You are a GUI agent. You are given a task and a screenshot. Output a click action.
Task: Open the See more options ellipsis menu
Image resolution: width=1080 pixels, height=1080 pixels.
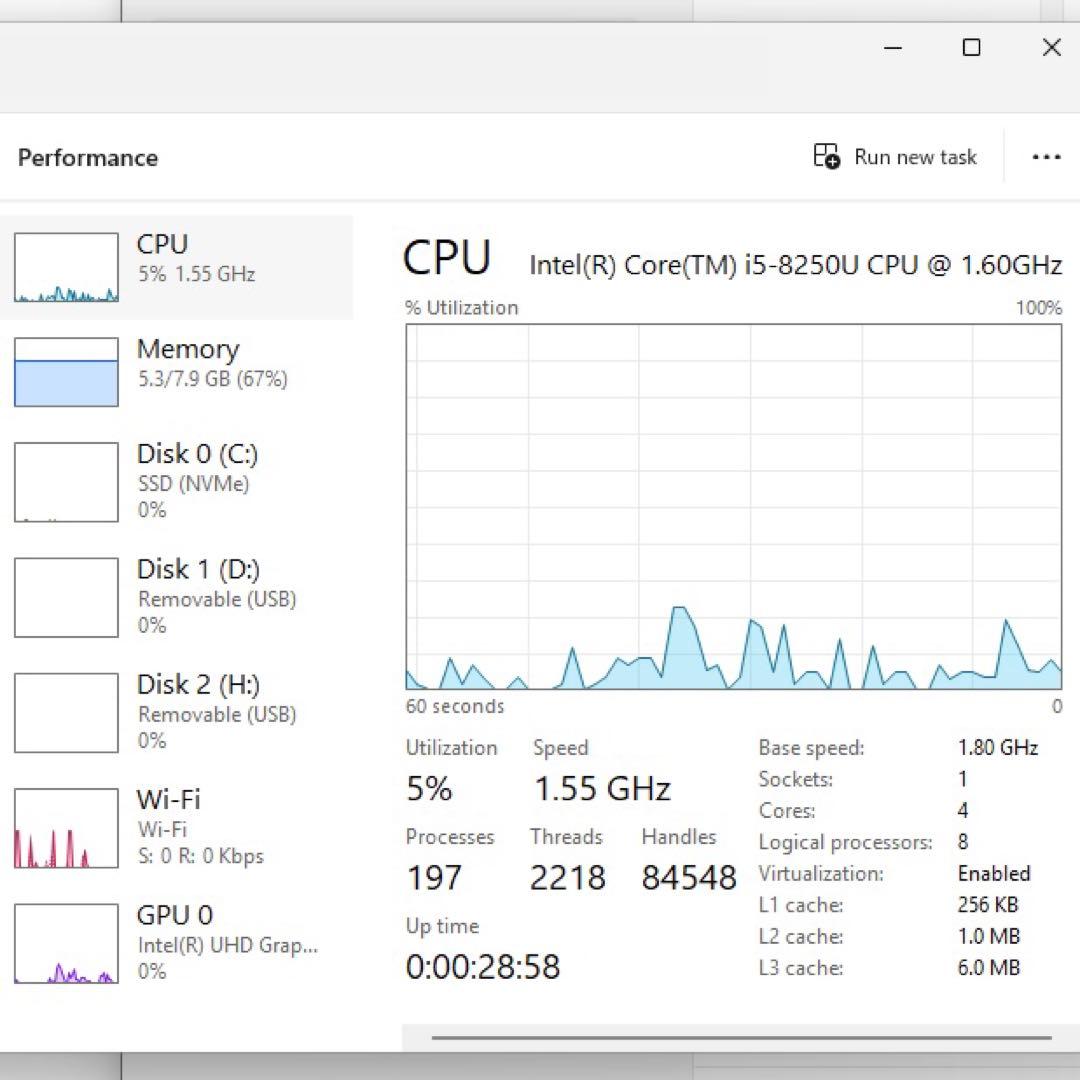(1046, 156)
